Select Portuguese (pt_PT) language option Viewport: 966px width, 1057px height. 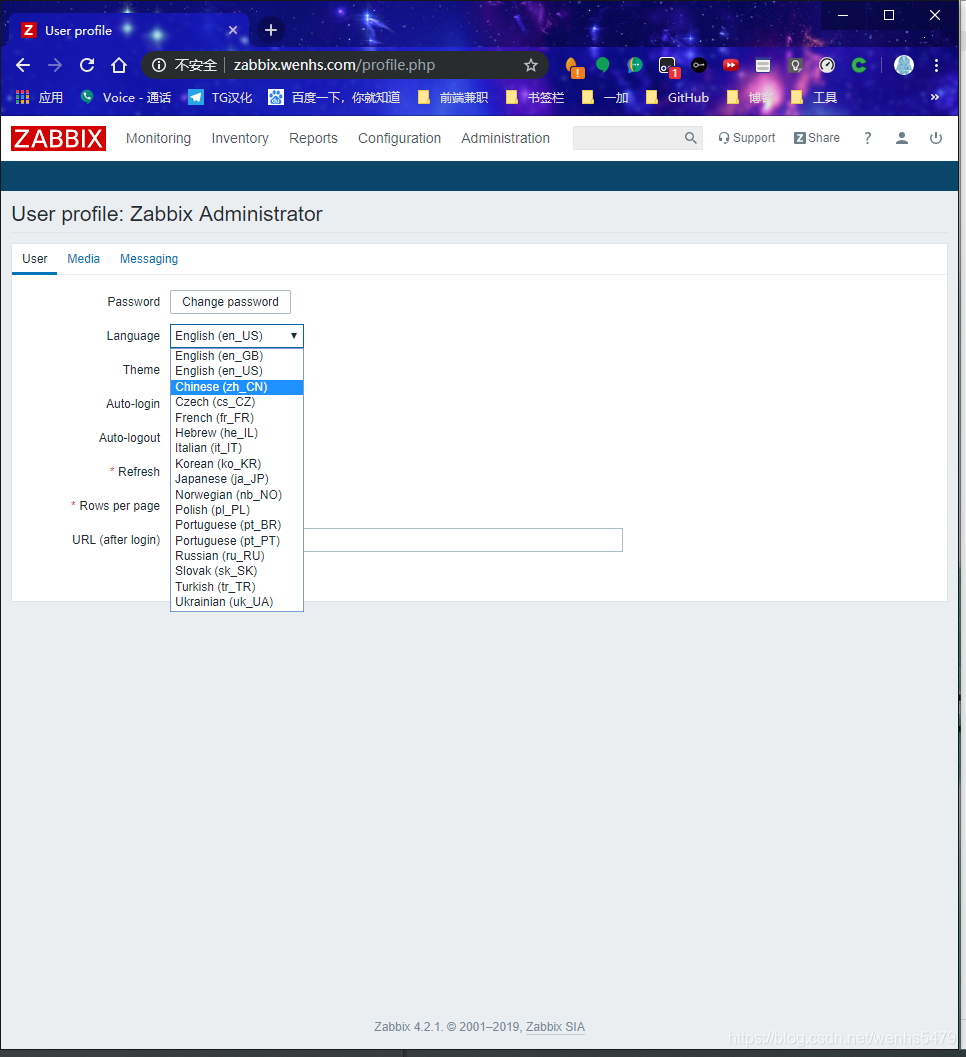pyautogui.click(x=237, y=541)
